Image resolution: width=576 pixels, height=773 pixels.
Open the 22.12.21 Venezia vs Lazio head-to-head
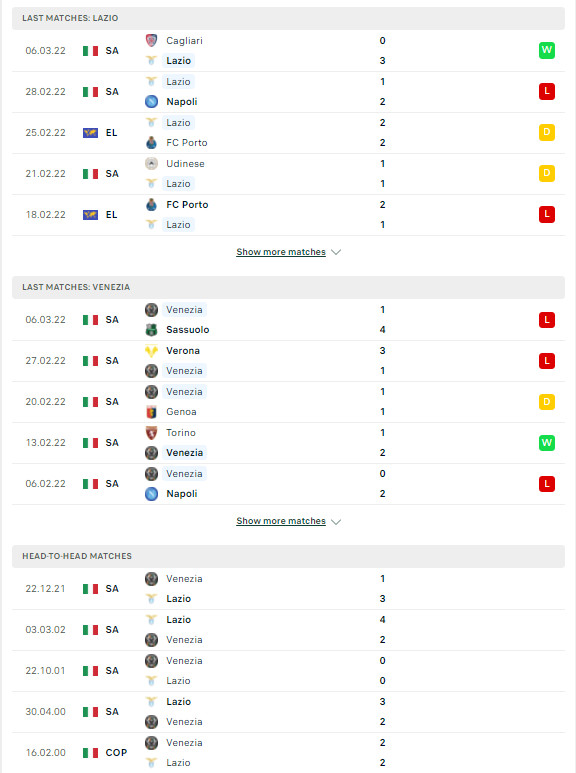(x=288, y=589)
